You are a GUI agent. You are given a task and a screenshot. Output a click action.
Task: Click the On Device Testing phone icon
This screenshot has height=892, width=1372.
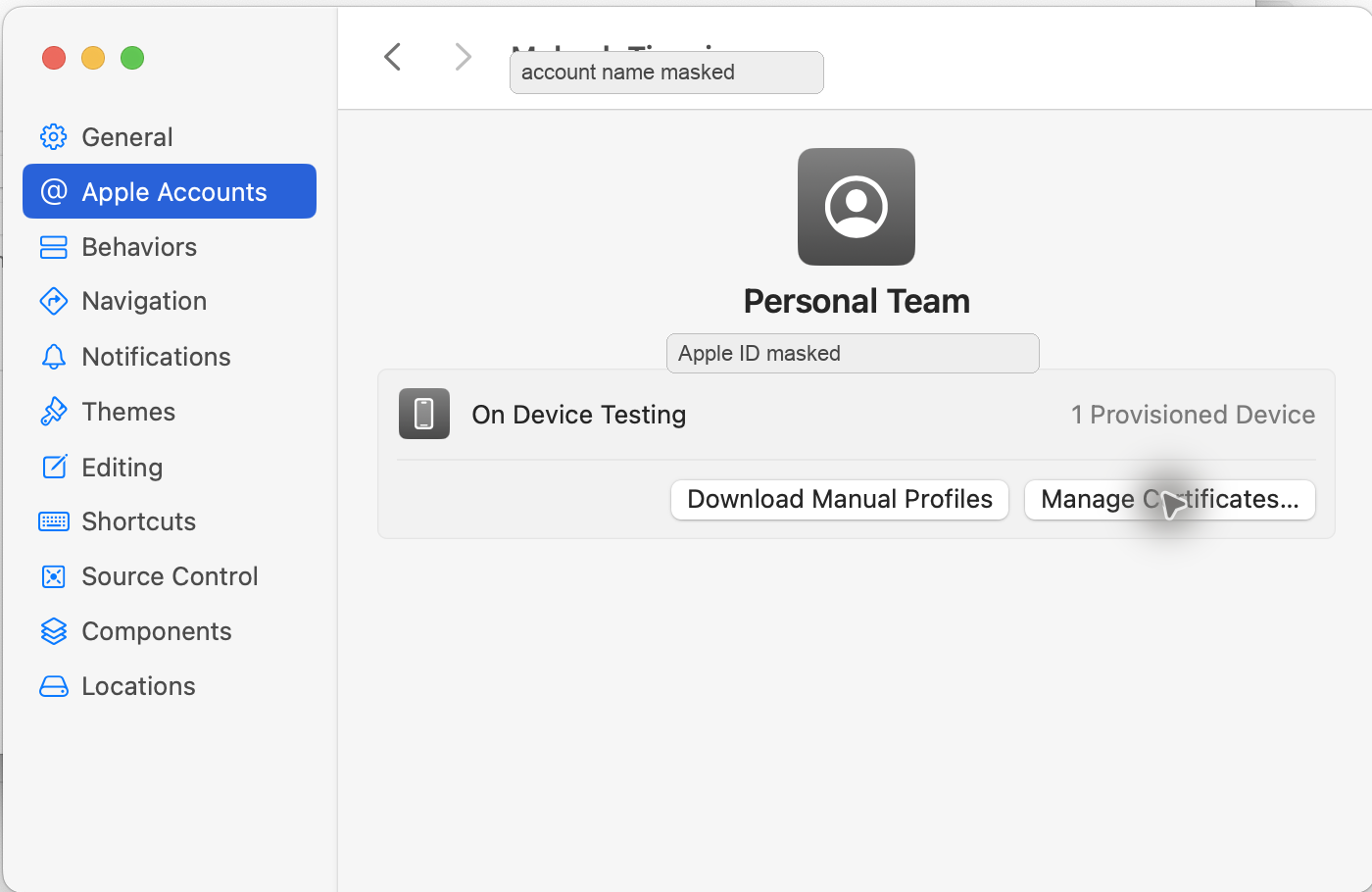point(424,414)
